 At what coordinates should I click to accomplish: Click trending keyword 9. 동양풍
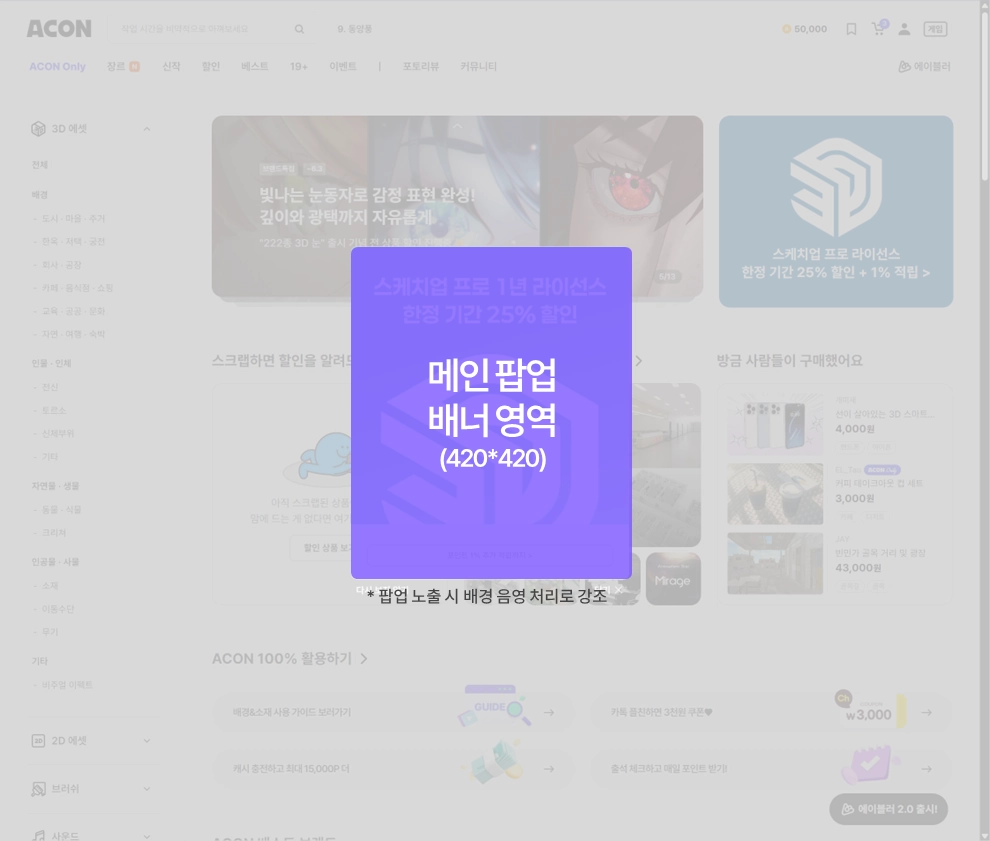point(354,29)
